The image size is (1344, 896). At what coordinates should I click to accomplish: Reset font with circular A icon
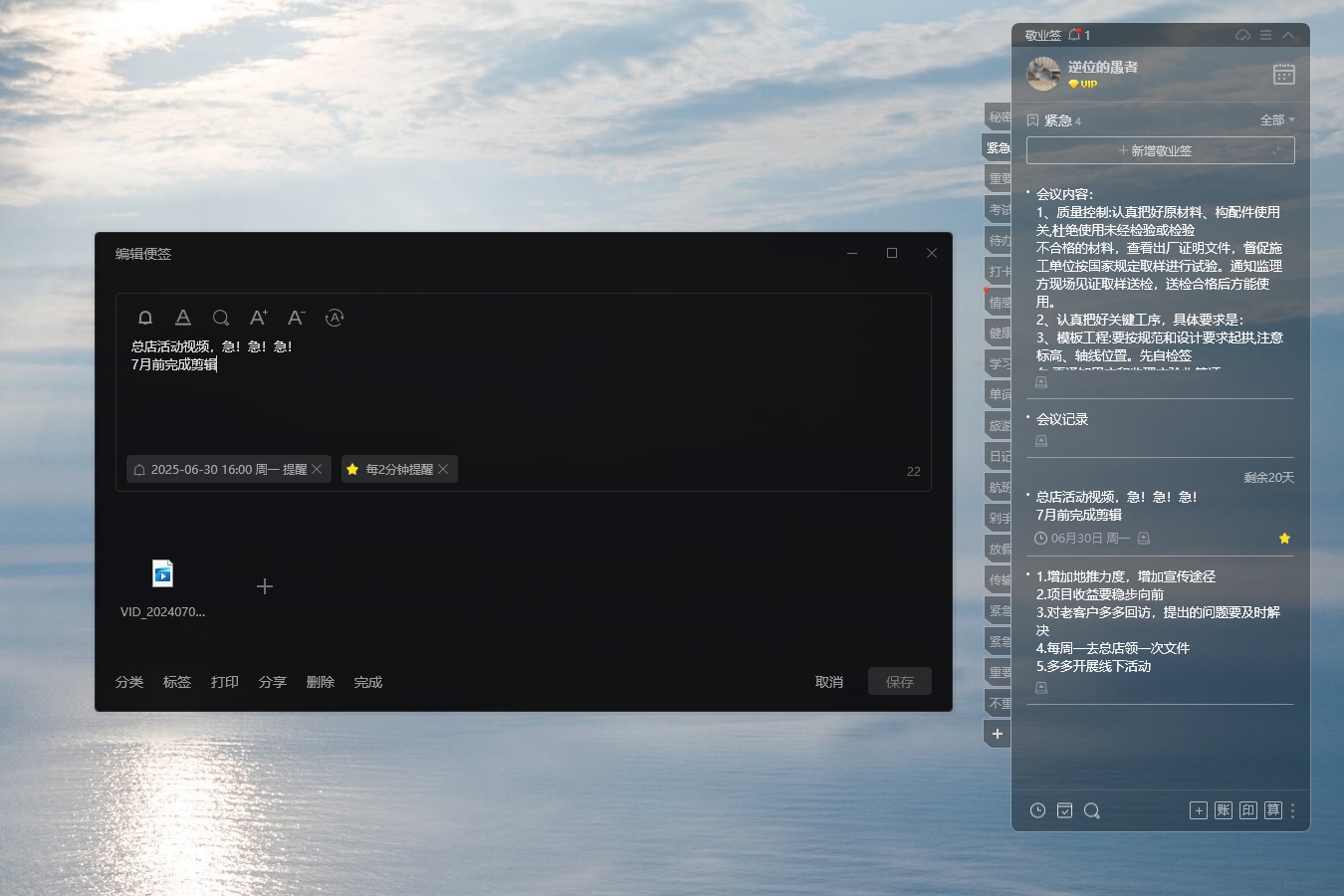tap(335, 318)
